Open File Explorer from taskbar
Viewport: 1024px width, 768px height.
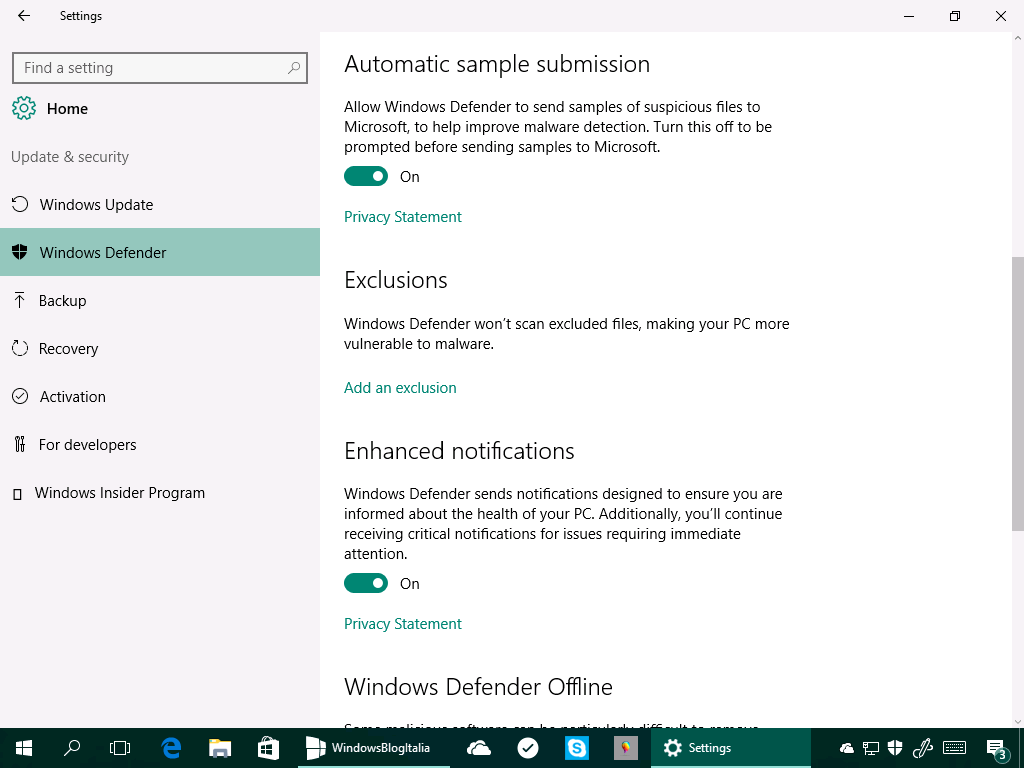220,748
